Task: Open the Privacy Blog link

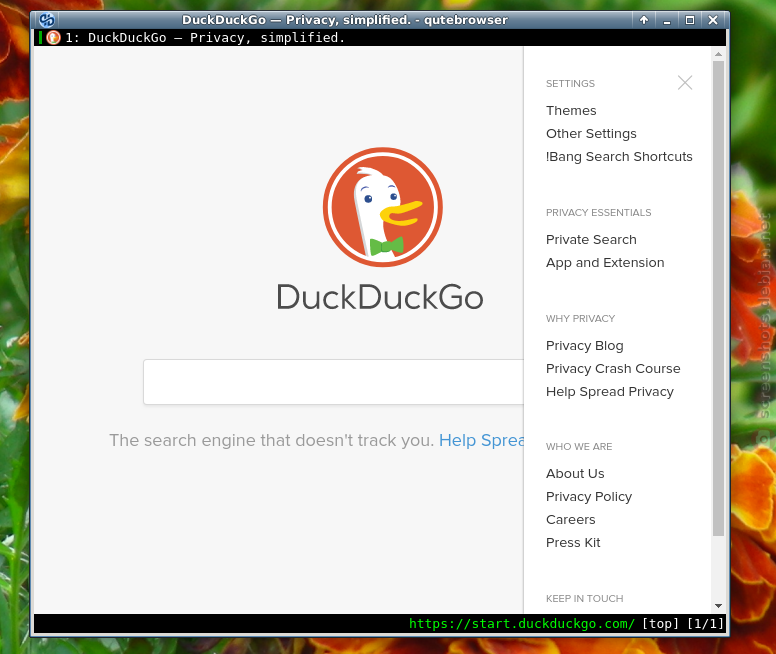Action: tap(584, 346)
